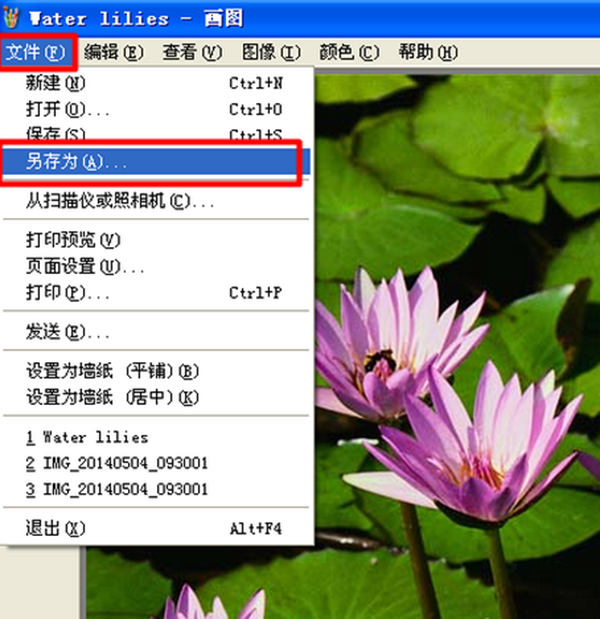Open recent file 2 IMG_20140504_093001
Screen dimensions: 600x619
click(156, 463)
